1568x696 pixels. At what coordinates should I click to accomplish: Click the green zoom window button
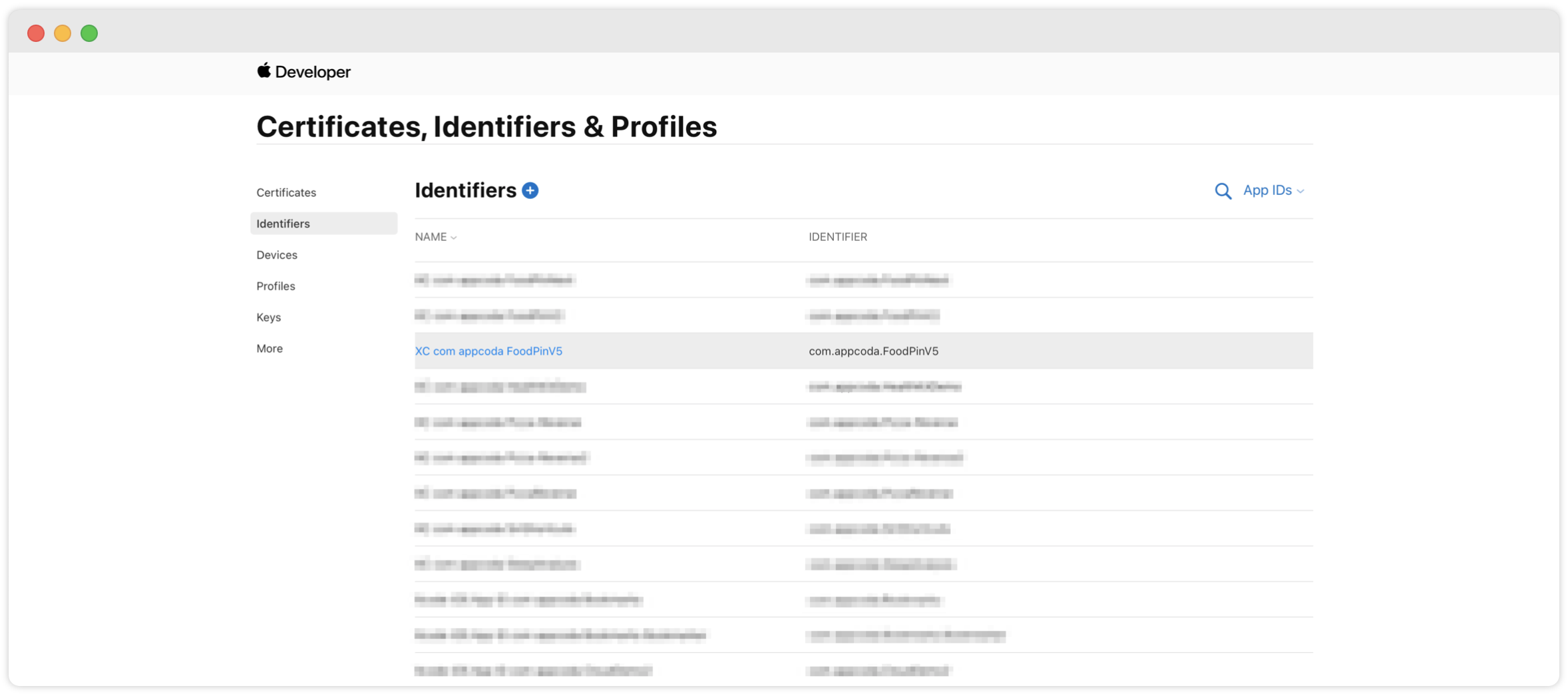[89, 33]
